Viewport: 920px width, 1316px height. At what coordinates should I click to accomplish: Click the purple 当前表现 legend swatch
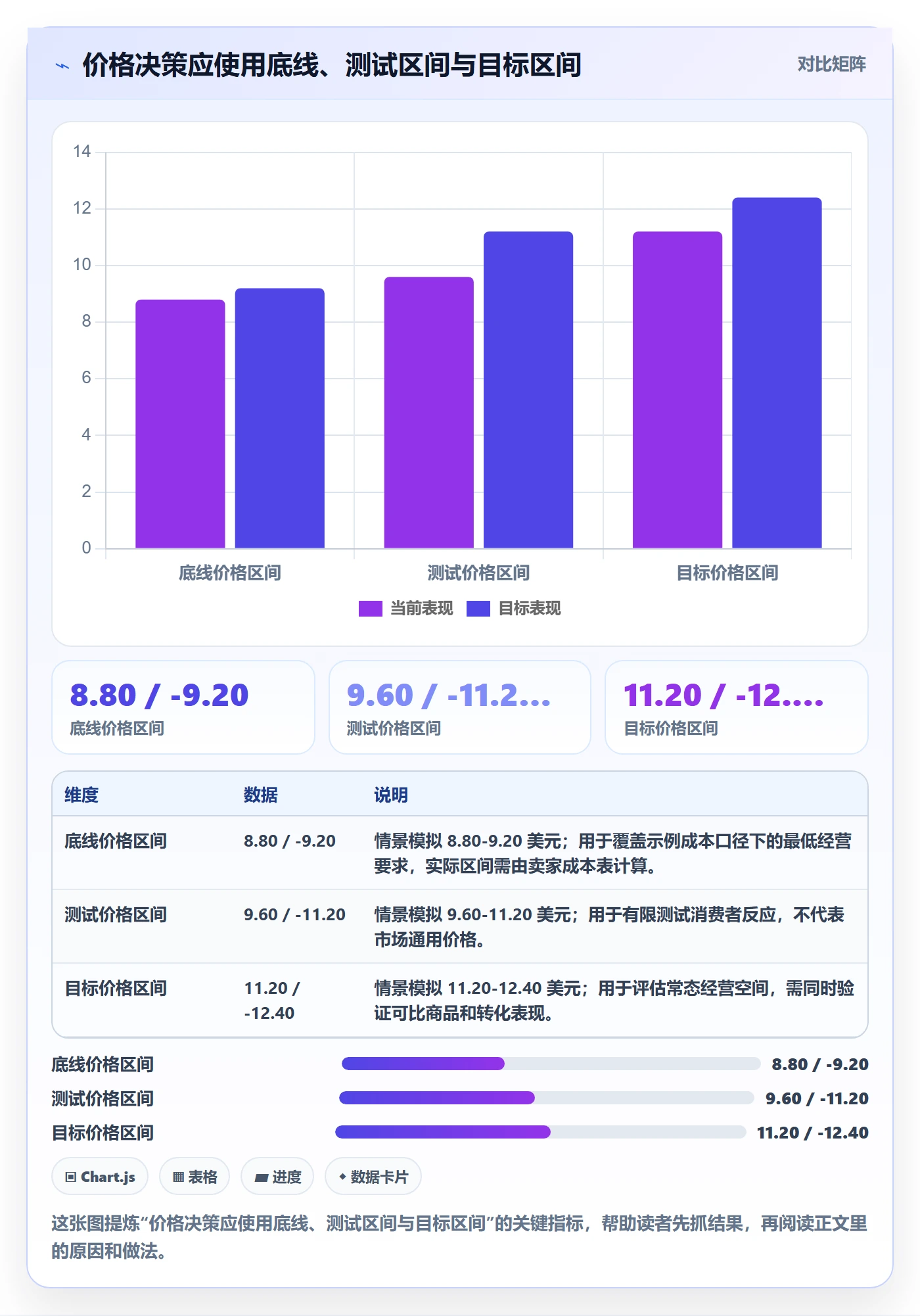tap(370, 609)
